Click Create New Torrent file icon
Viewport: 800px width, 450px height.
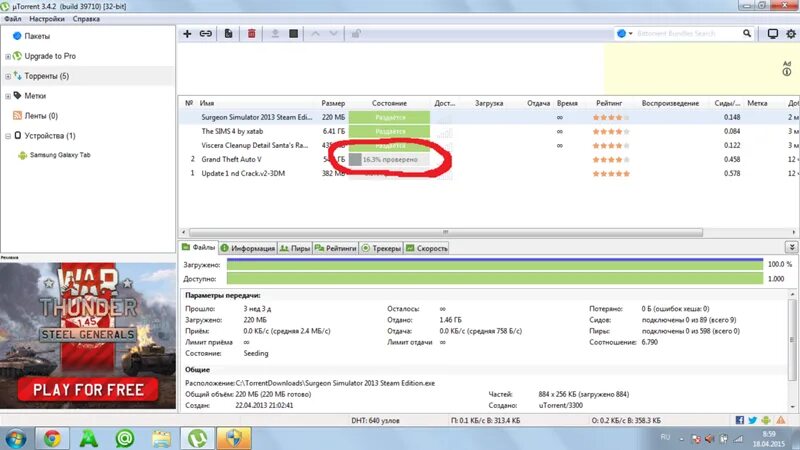pyautogui.click(x=229, y=34)
